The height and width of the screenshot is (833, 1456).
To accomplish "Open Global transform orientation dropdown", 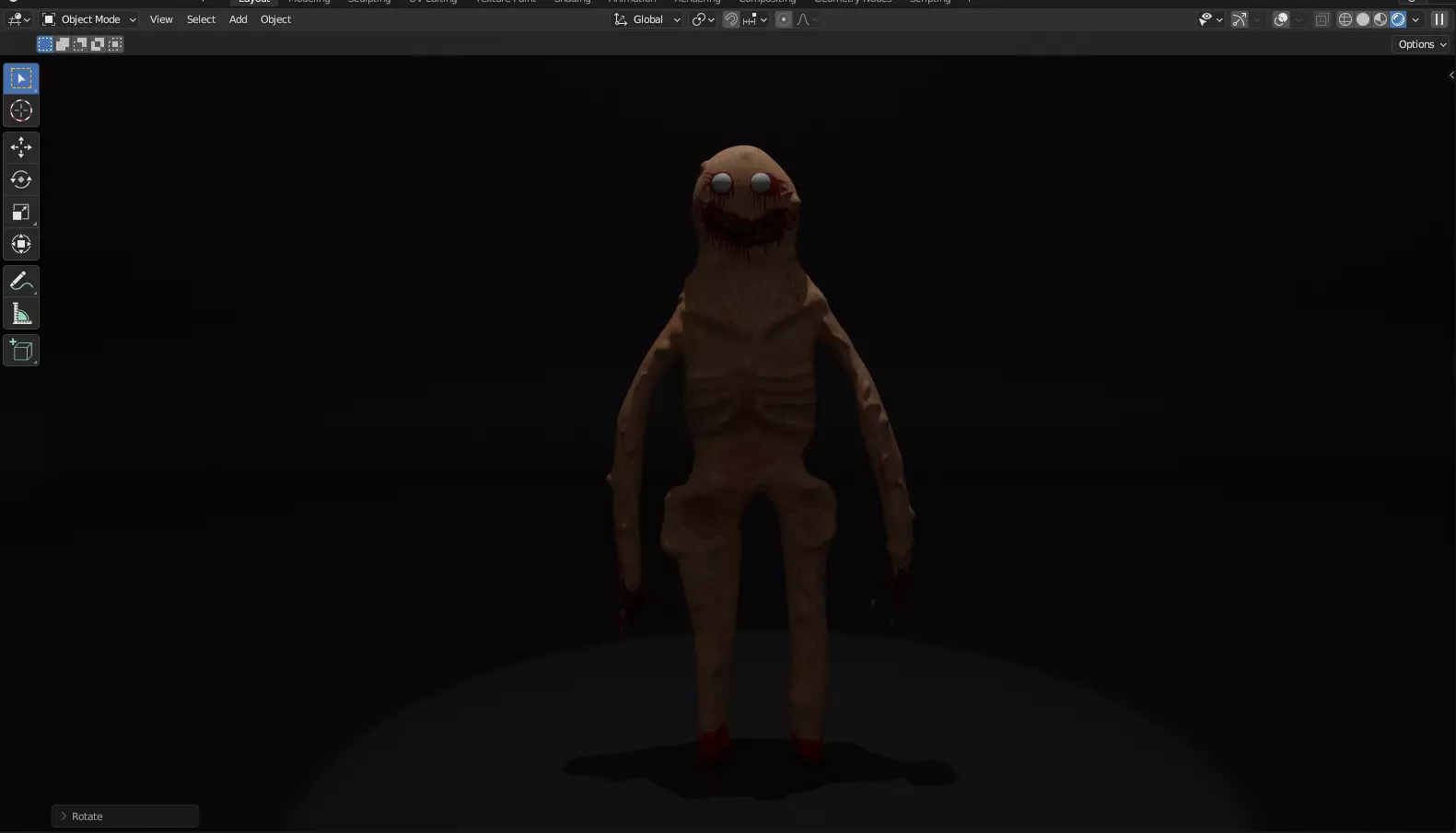I will (647, 19).
